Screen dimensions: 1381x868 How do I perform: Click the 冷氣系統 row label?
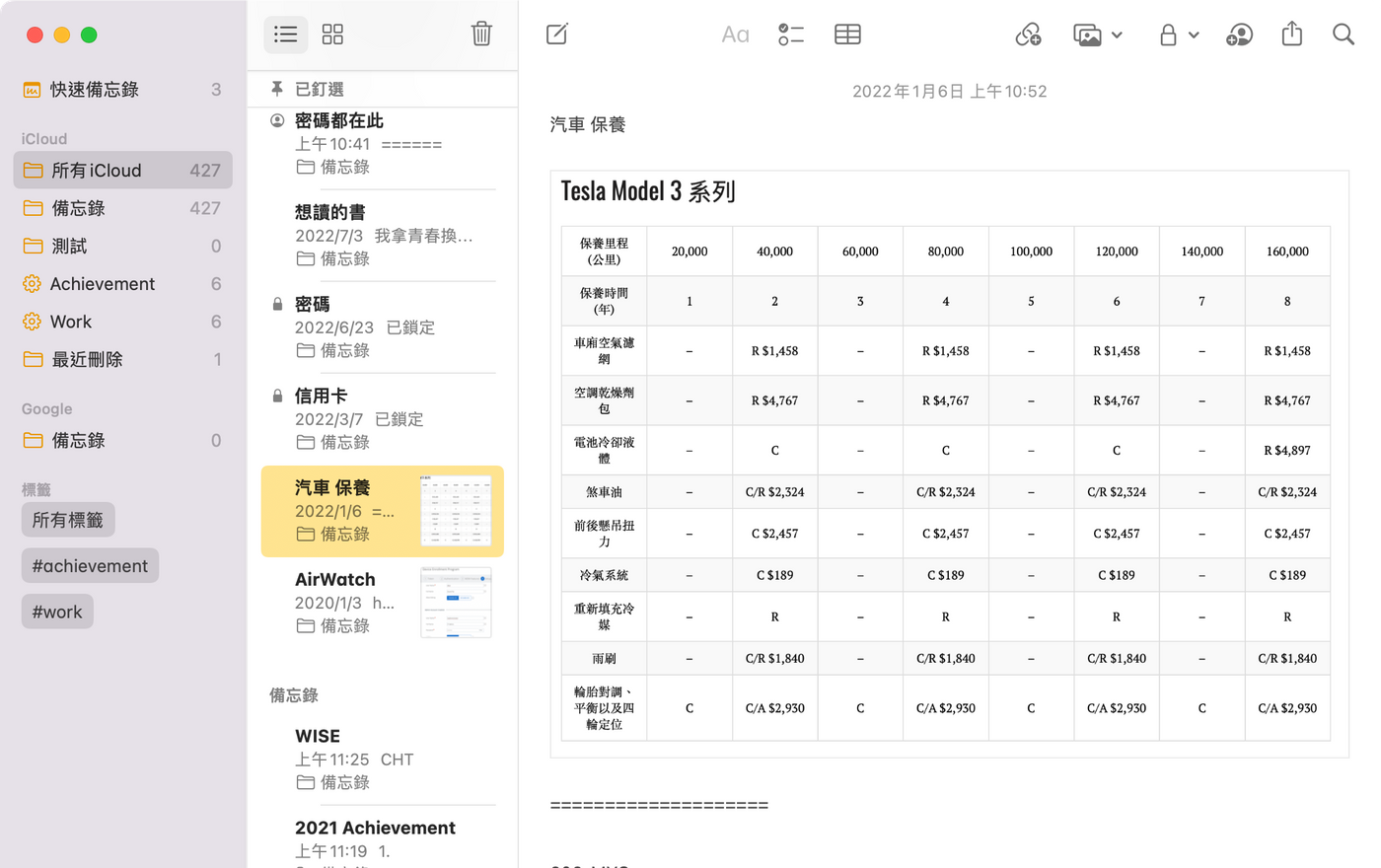point(604,575)
